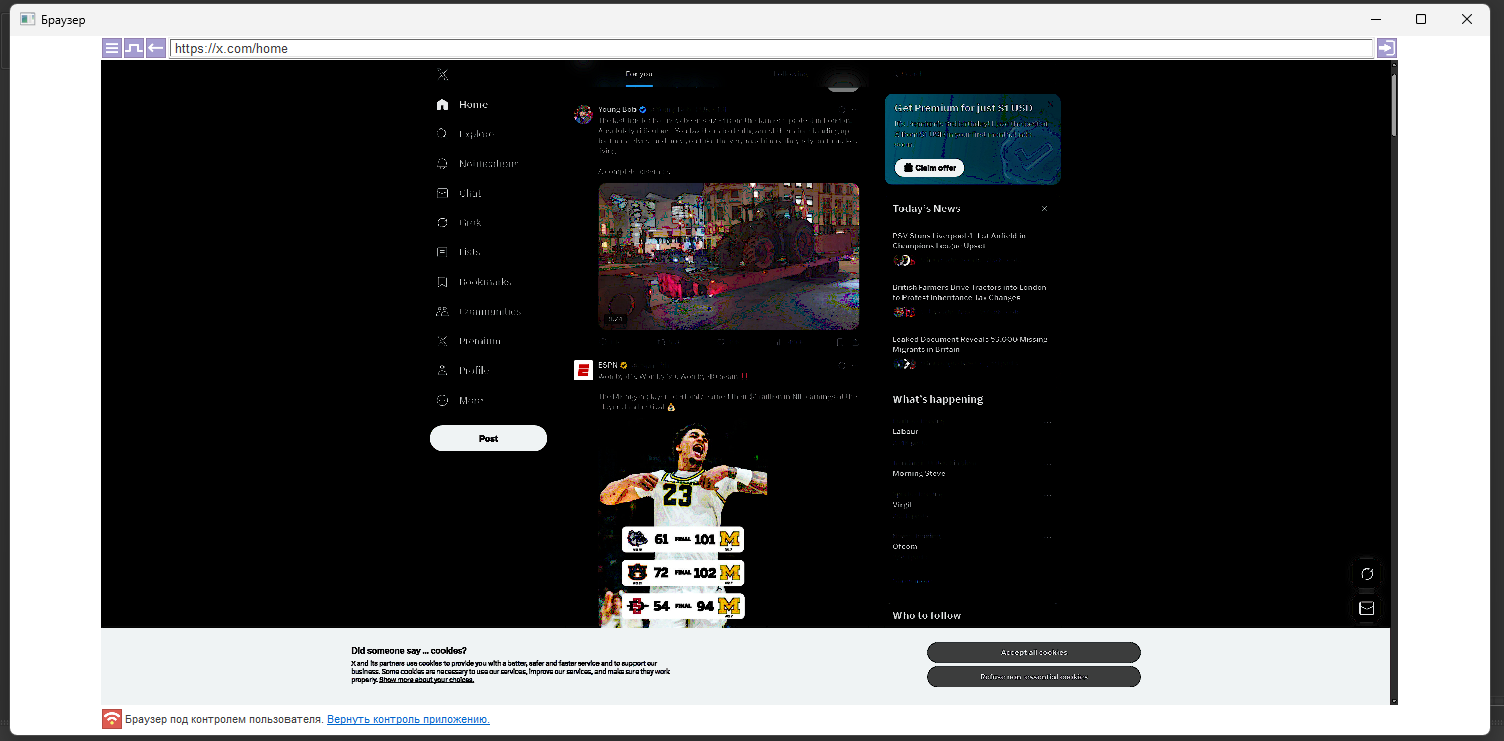Click the return control to application link

408,720
